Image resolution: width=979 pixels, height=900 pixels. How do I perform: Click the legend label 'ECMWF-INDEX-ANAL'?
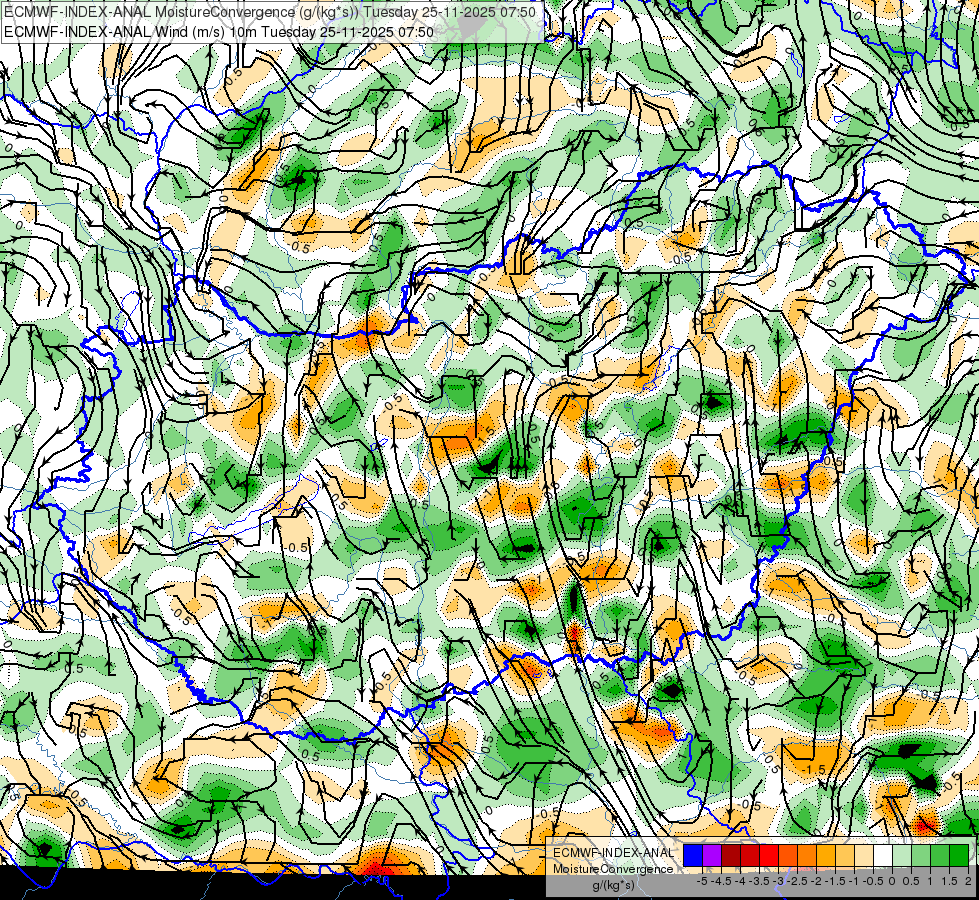tap(614, 853)
